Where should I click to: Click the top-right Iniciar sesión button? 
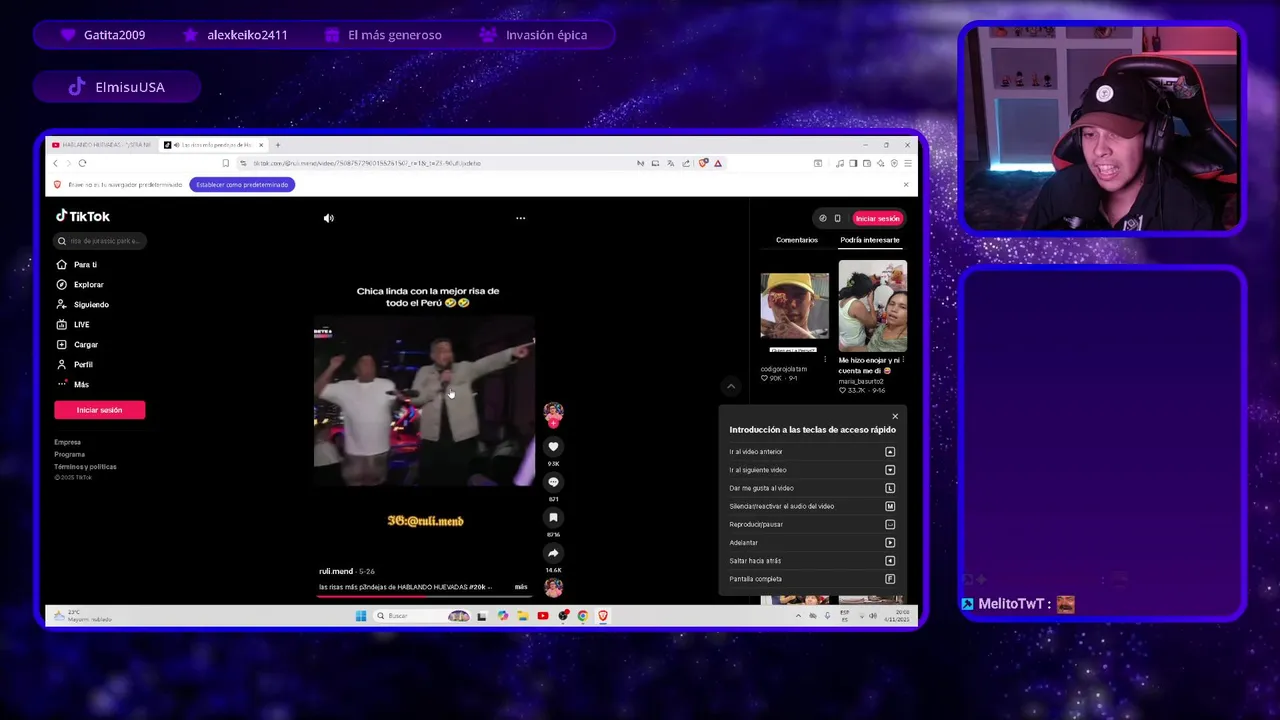[x=877, y=218]
